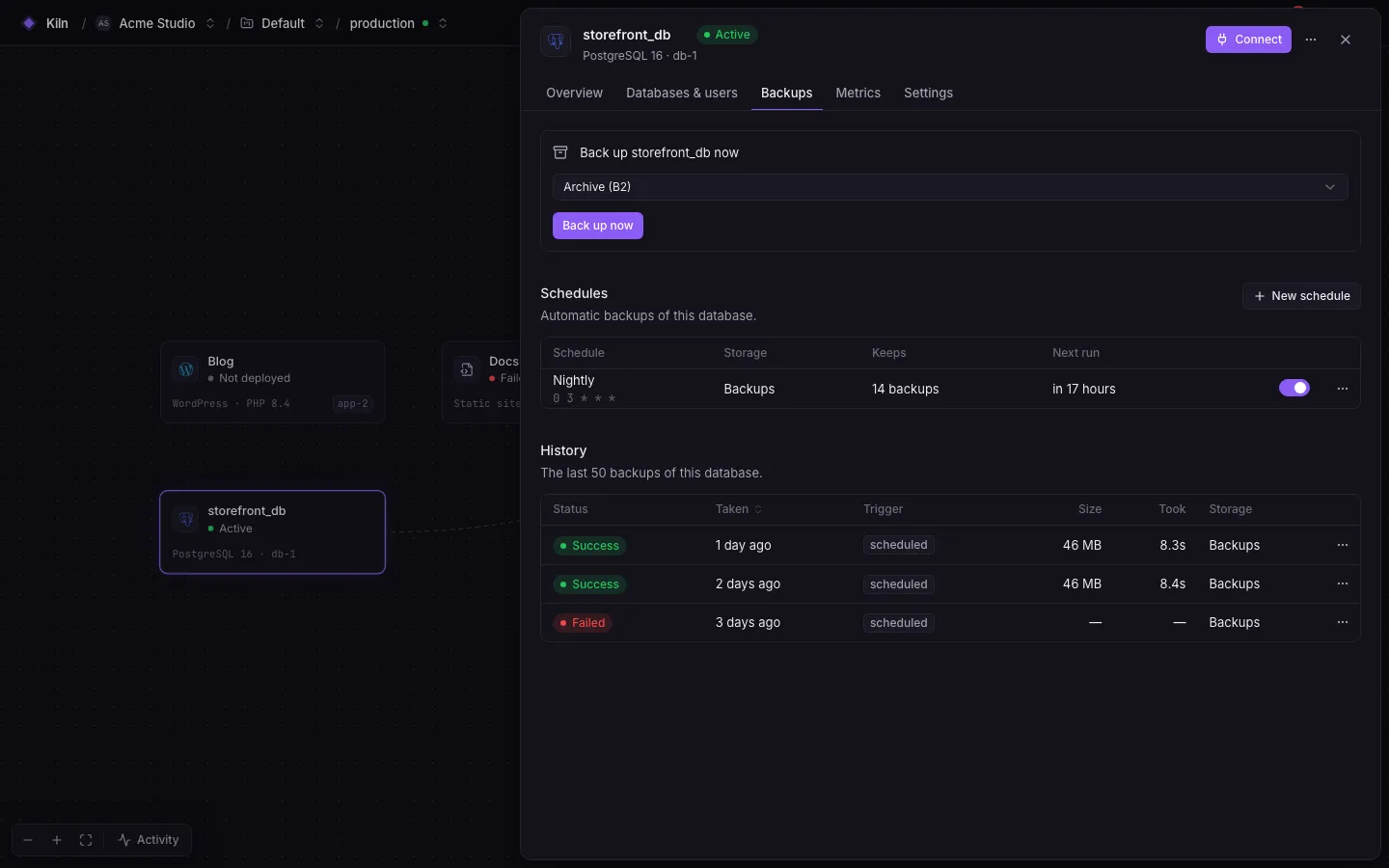Viewport: 1389px width, 868px height.
Task: Click the Failed status badge
Action: (583, 623)
